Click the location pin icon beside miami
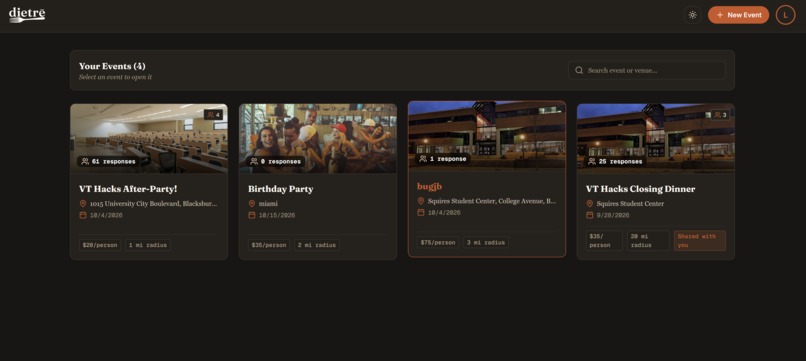This screenshot has height=361, width=806. tap(252, 204)
